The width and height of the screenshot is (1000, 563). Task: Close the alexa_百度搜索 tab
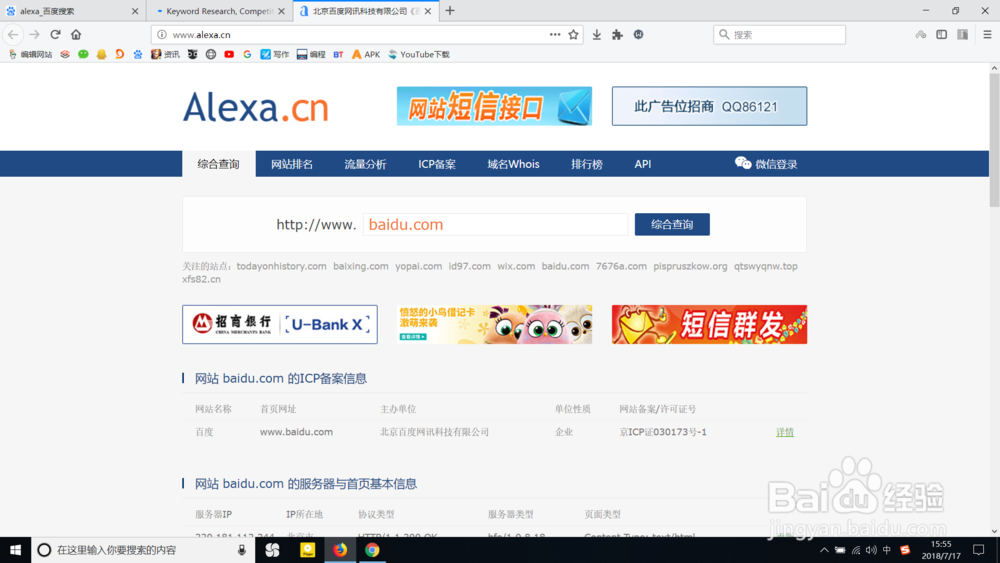point(135,11)
